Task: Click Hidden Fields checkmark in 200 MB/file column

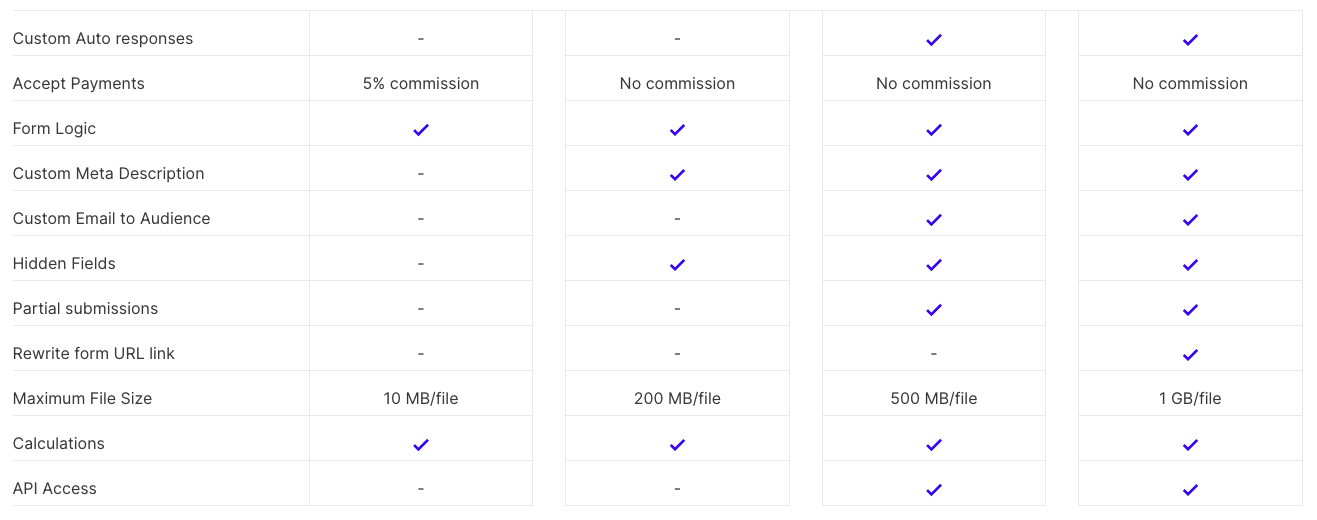Action: tap(677, 264)
